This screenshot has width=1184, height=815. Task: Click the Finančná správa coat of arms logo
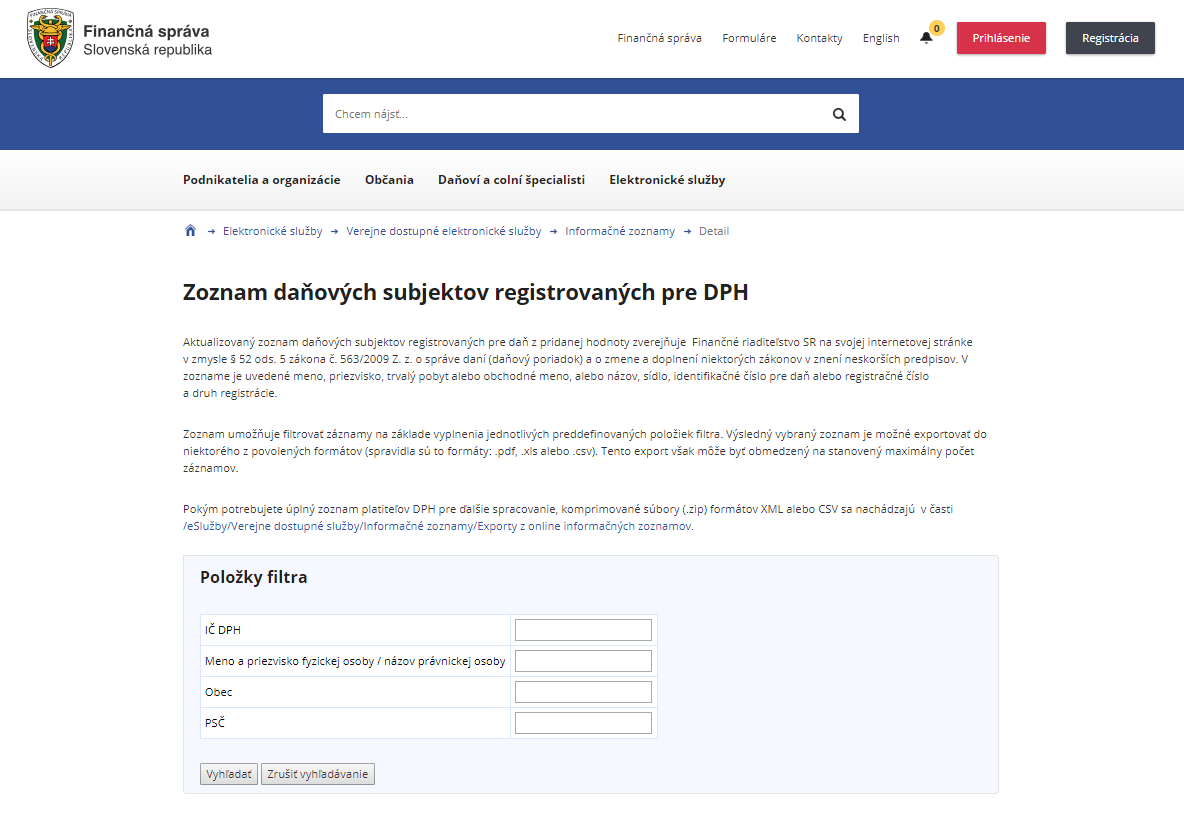[50, 38]
